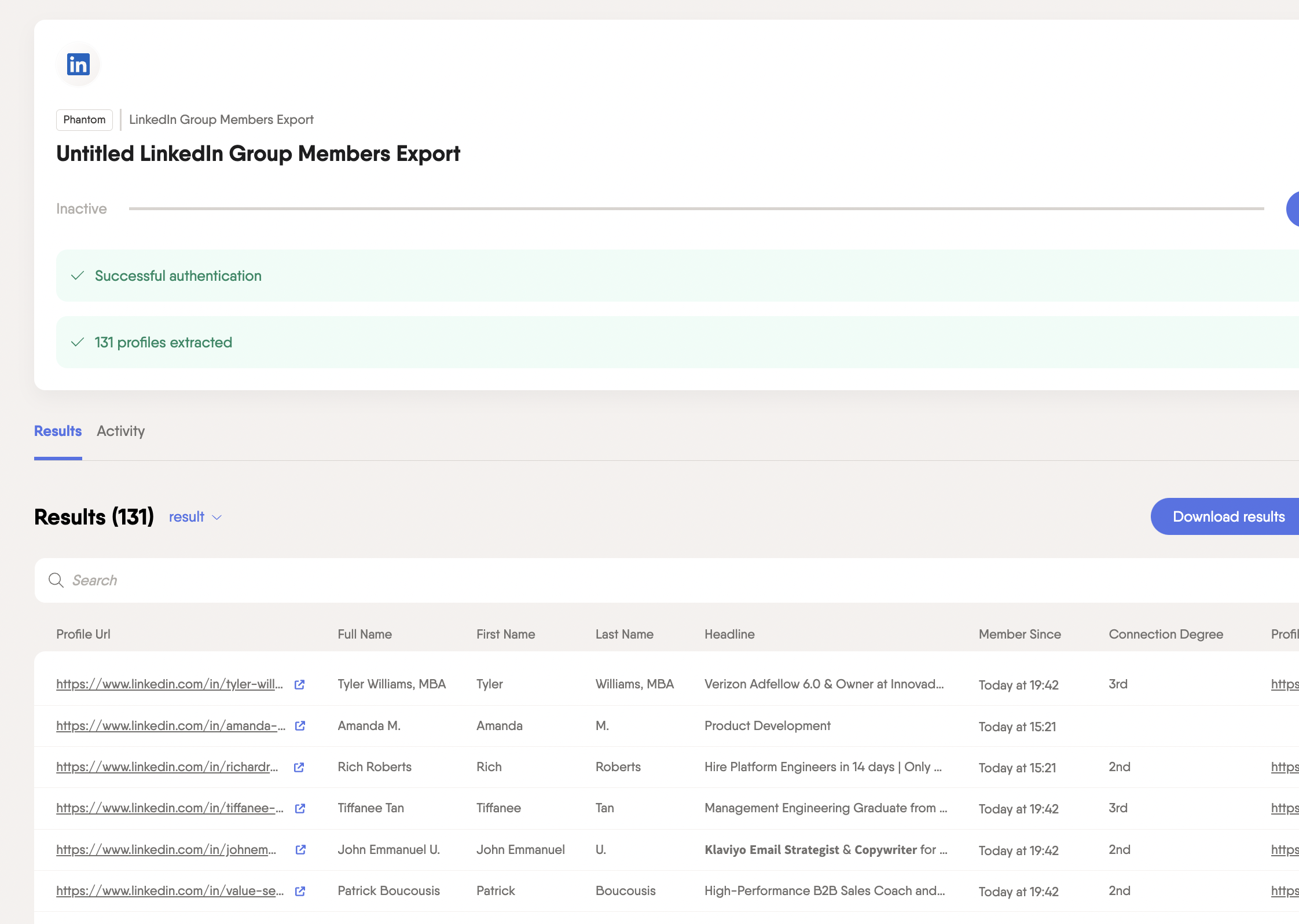Switch to the Activity tab

[120, 431]
